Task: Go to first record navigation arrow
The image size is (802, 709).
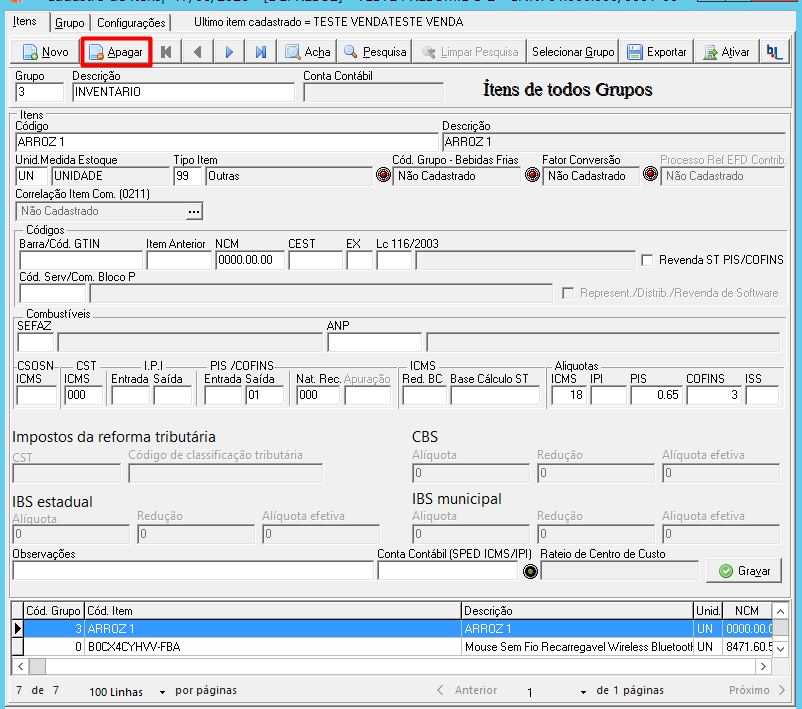Action: (166, 52)
